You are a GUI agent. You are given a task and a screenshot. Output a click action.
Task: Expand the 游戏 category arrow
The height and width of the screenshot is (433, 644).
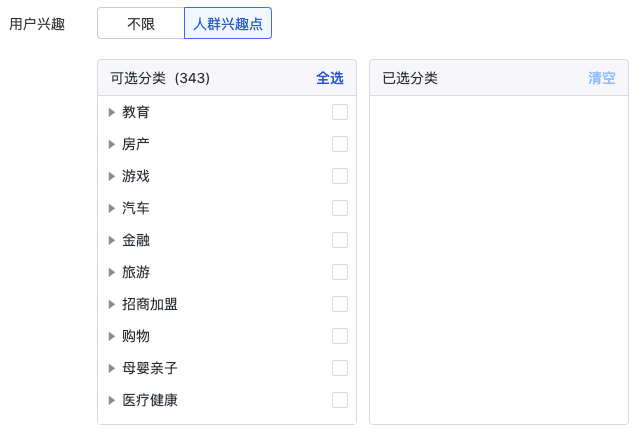(111, 176)
